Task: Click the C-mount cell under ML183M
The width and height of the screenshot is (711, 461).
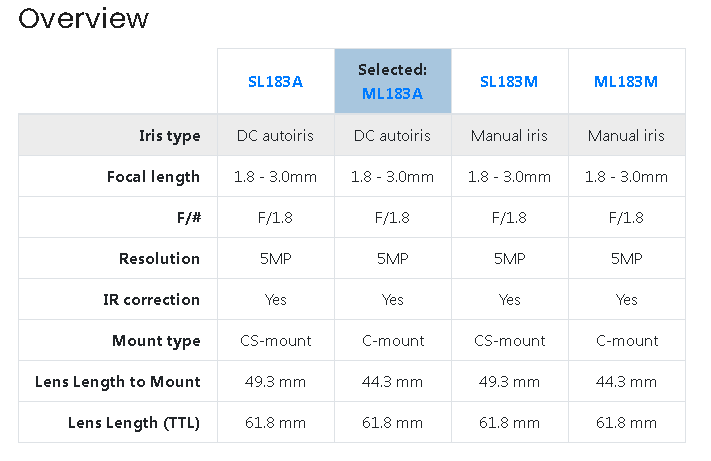Action: point(626,341)
